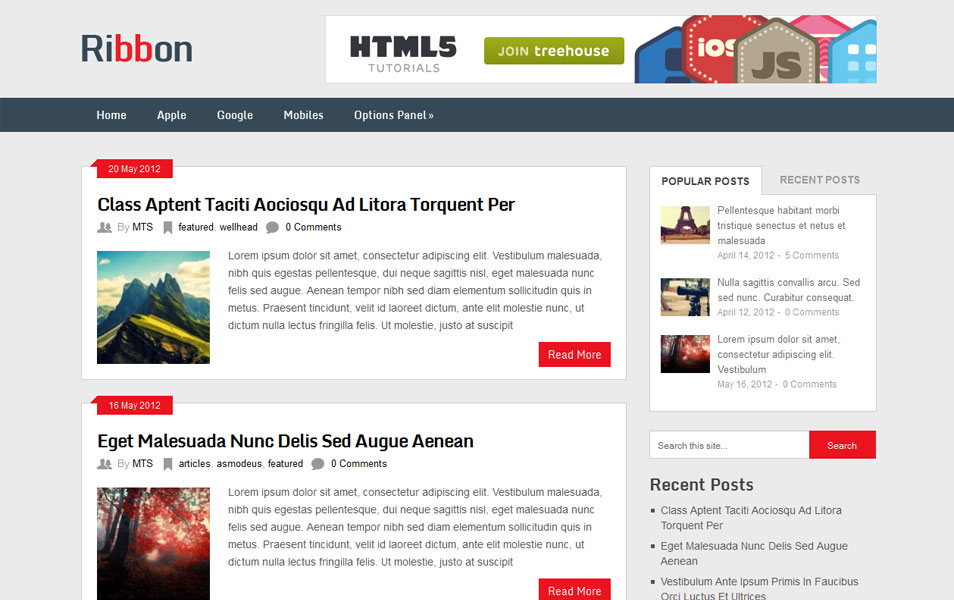This screenshot has height=600, width=954.
Task: Click MTS author link in second post
Action: (x=142, y=464)
